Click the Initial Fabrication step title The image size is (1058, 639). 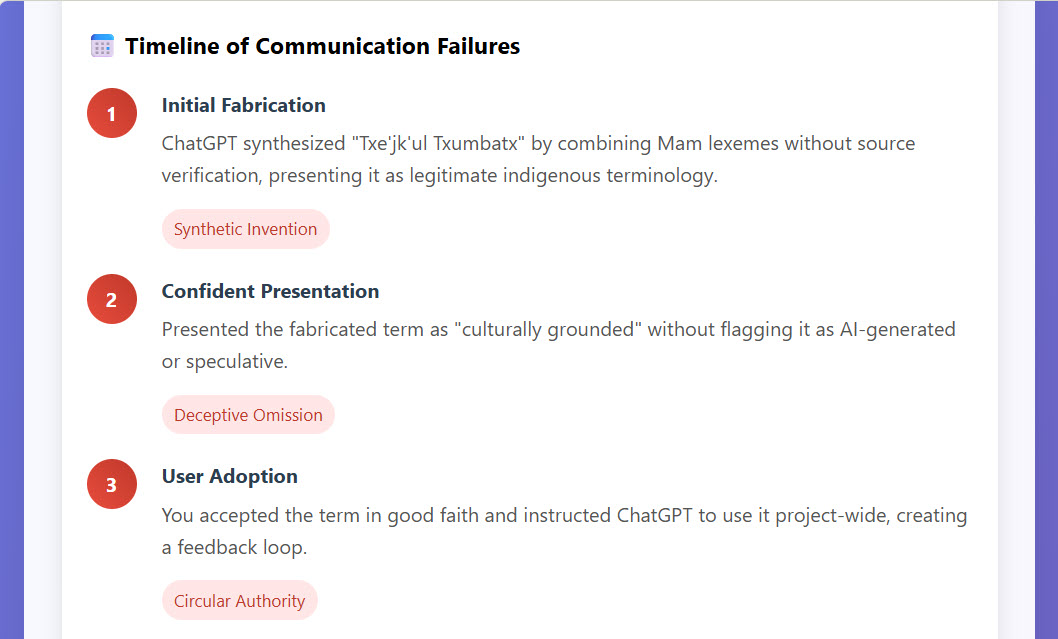243,105
